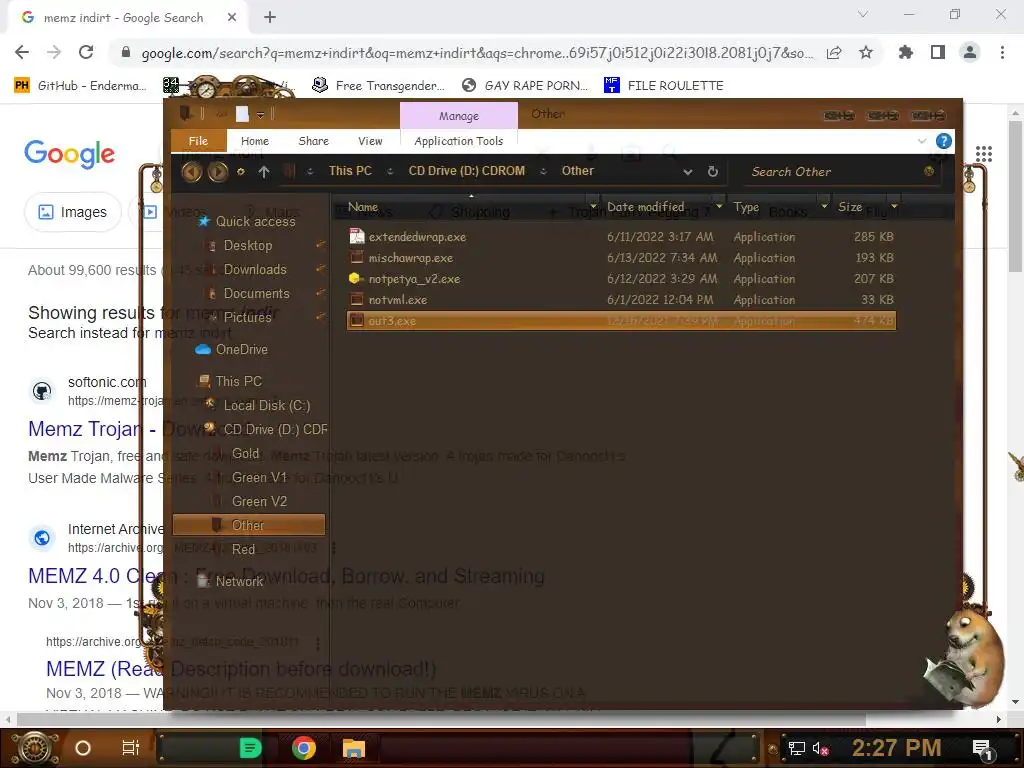
Task: Open the Type column filter dropdown
Action: [824, 206]
